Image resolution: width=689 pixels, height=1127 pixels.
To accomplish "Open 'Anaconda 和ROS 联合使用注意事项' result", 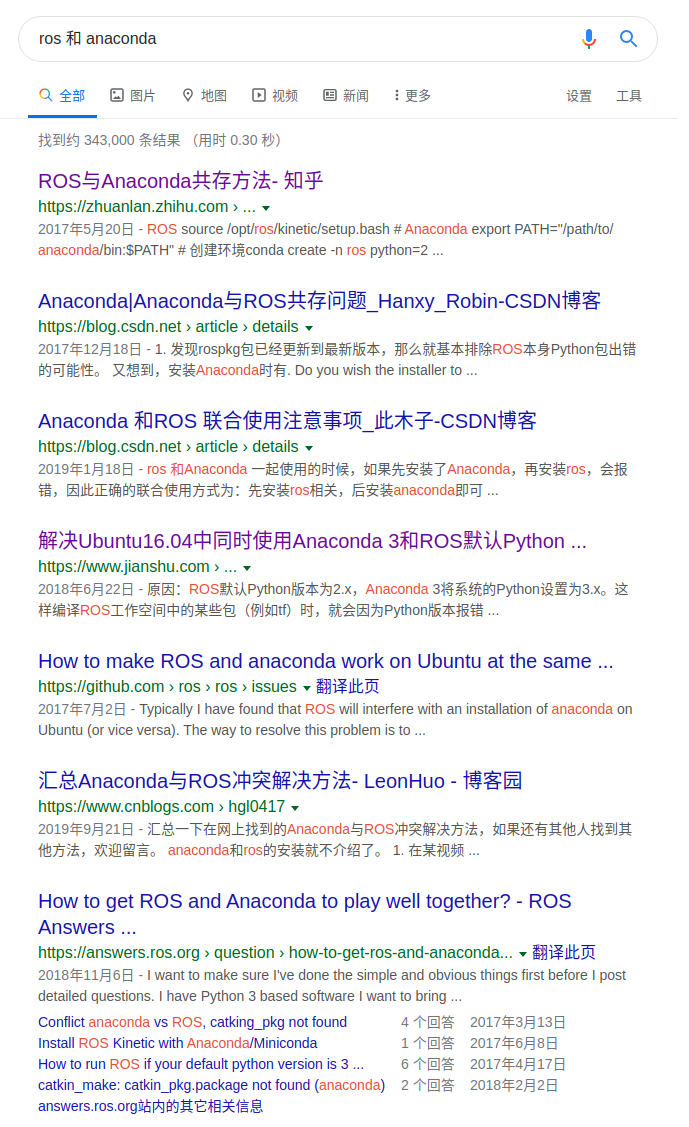I will (x=287, y=420).
